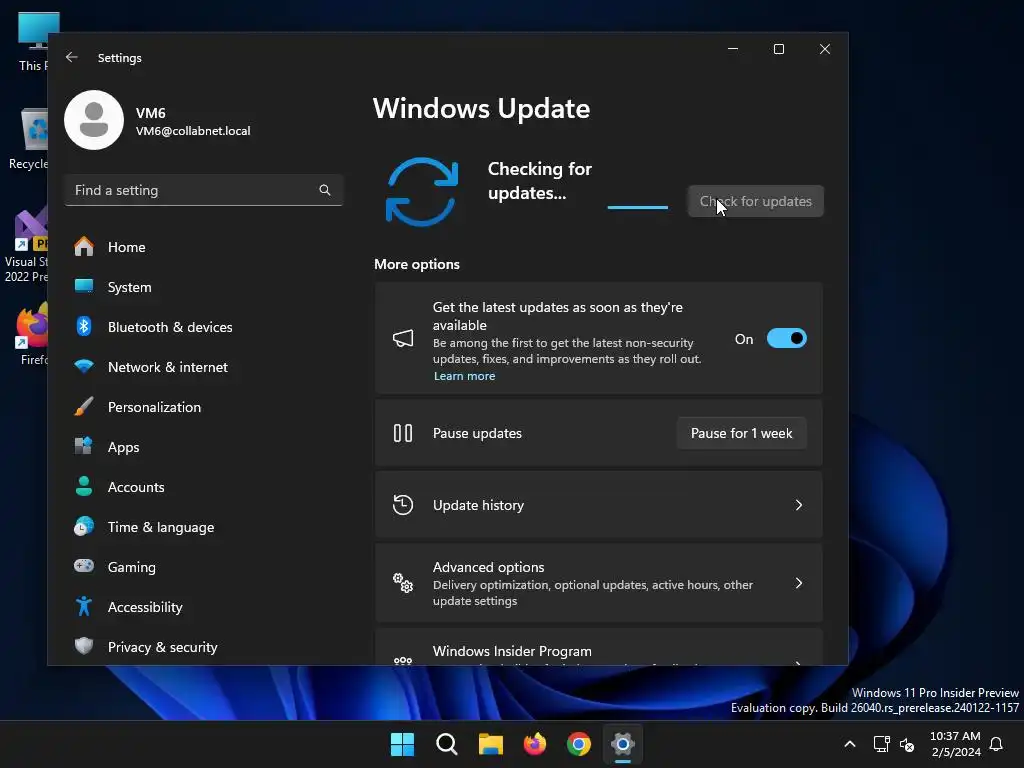
Task: Open Privacy & security settings
Action: pyautogui.click(x=163, y=647)
